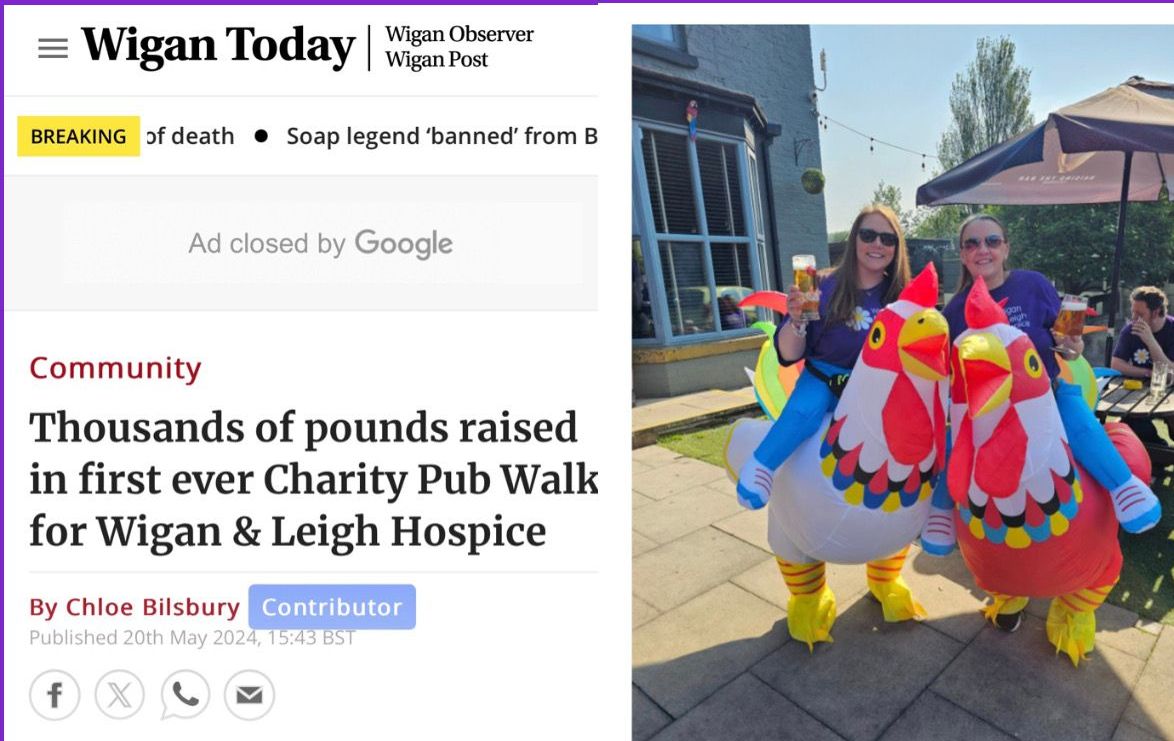Open the Wigan Post link
This screenshot has width=1174, height=741.
437,60
